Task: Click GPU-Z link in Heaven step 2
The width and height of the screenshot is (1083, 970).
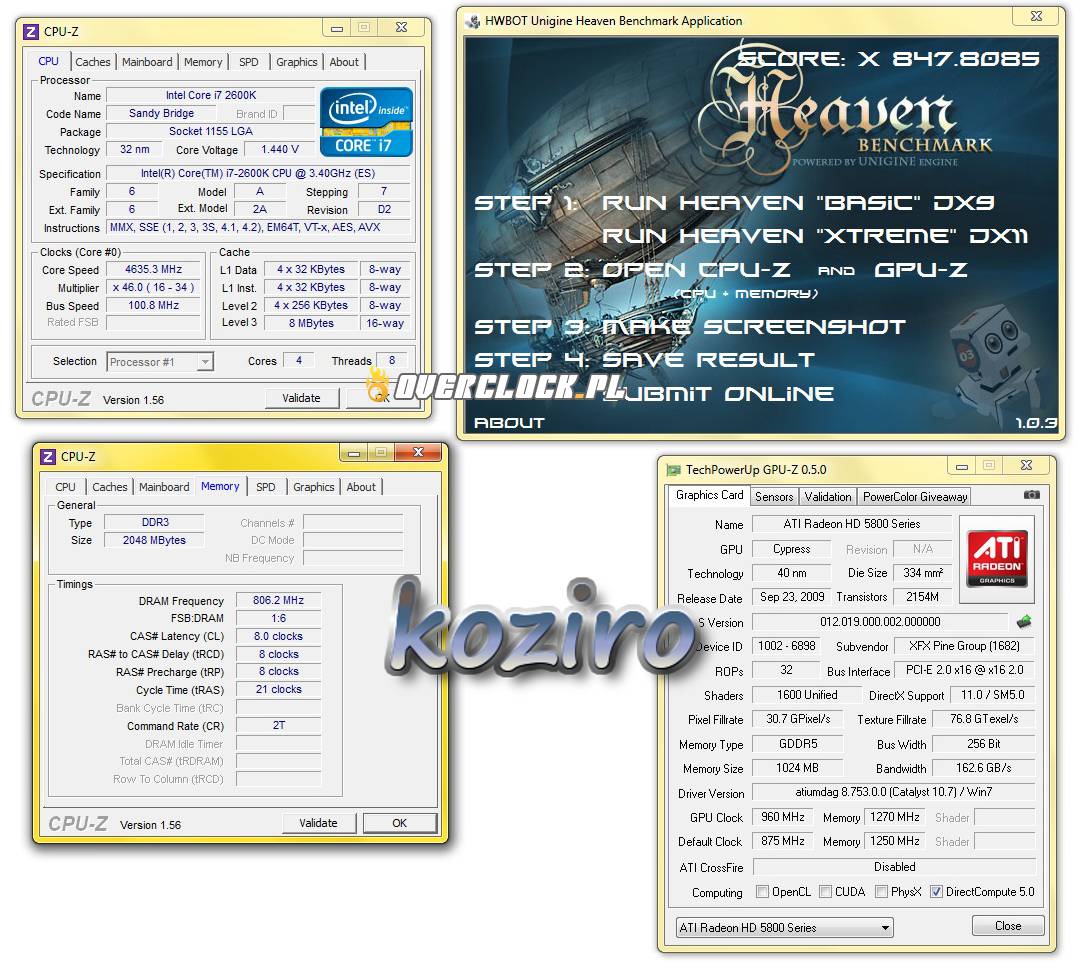Action: point(921,270)
